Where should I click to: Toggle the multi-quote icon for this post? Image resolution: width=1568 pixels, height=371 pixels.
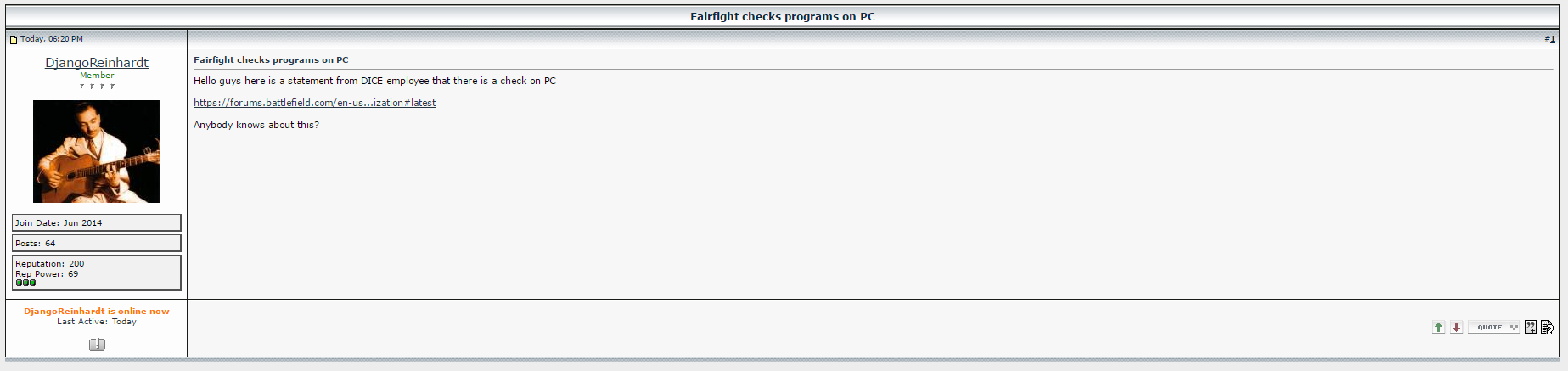[1531, 327]
